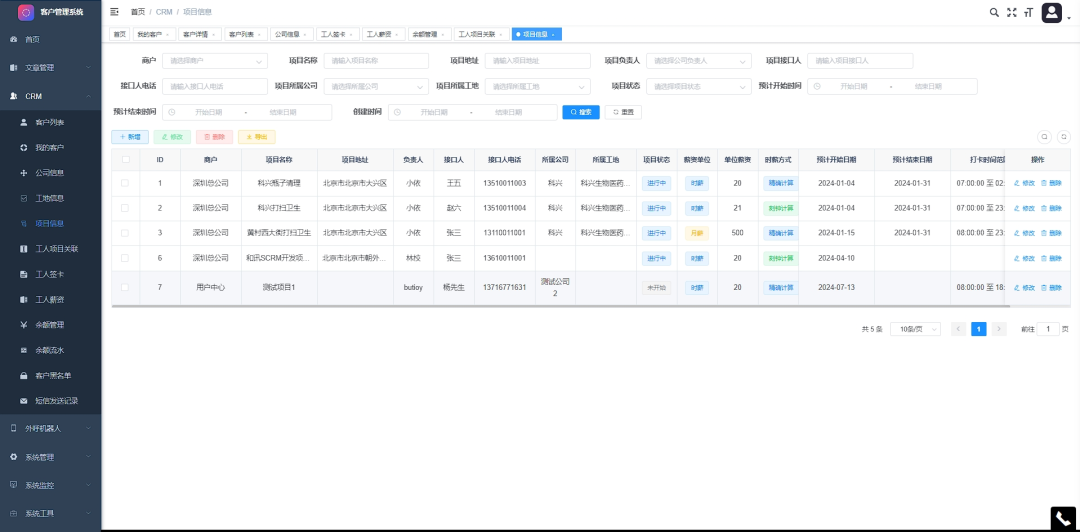Image resolution: width=1080 pixels, height=532 pixels.
Task: Click the 项目名称 input field
Action: click(x=375, y=61)
